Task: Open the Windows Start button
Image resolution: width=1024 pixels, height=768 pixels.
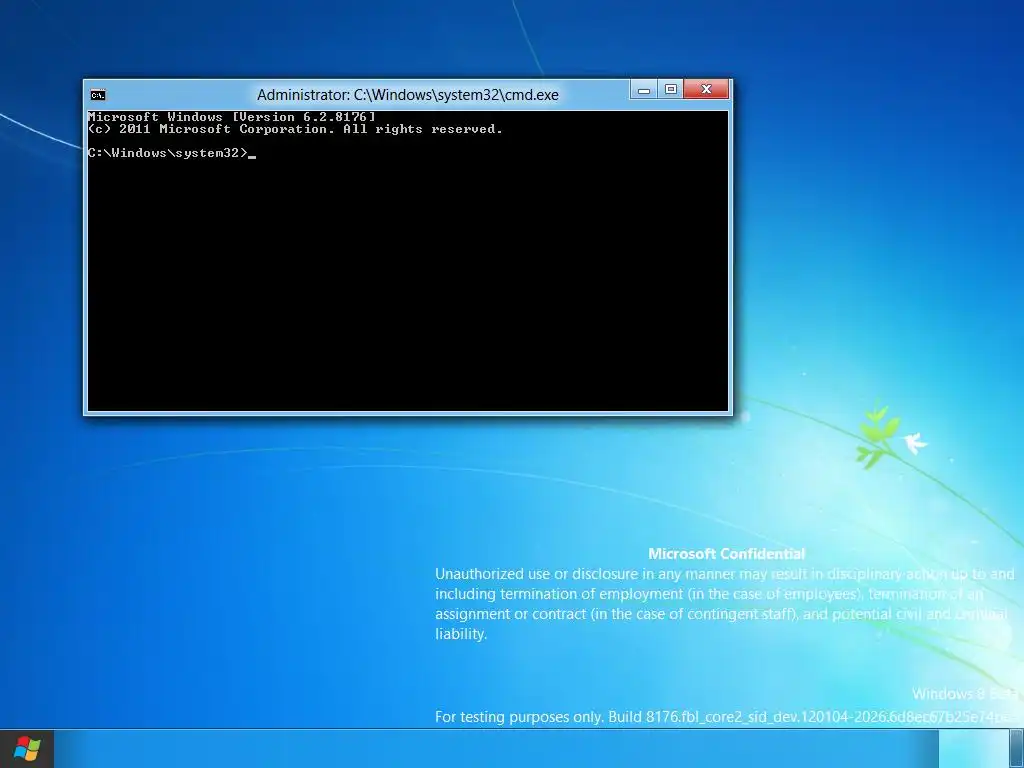Action: pyautogui.click(x=27, y=748)
